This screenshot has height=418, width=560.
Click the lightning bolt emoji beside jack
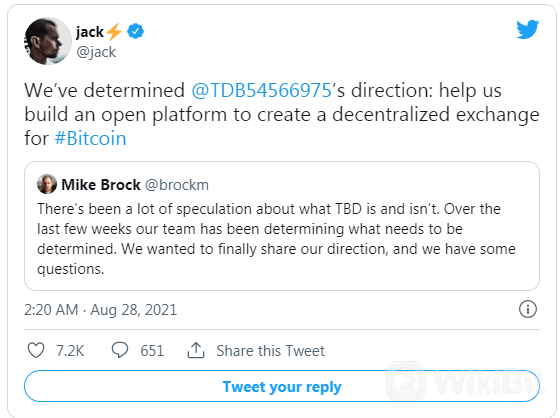coord(114,31)
